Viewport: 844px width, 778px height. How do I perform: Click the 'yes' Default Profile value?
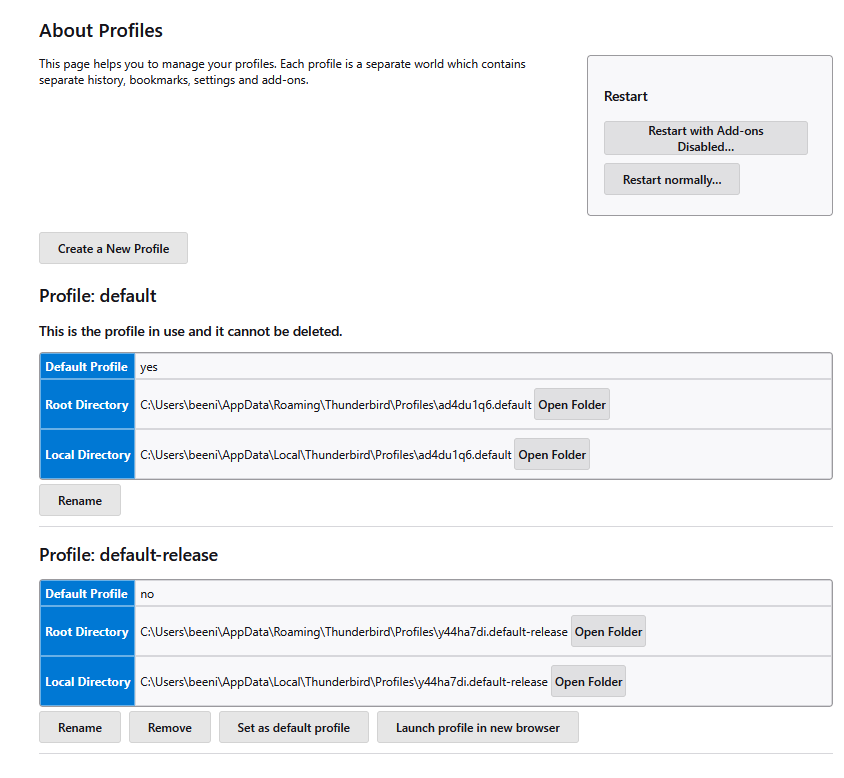(149, 367)
